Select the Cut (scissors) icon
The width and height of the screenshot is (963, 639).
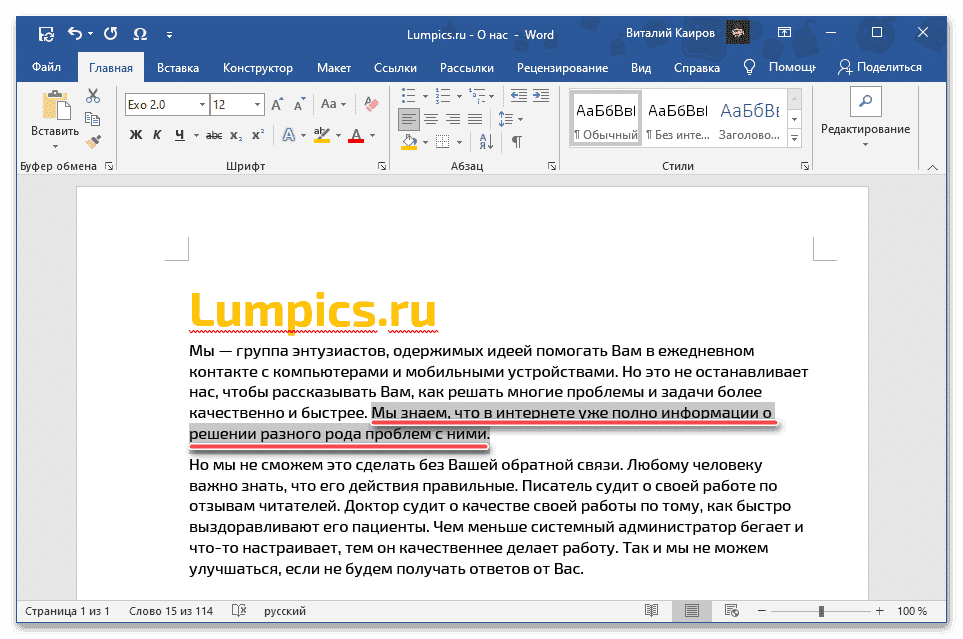point(93,96)
